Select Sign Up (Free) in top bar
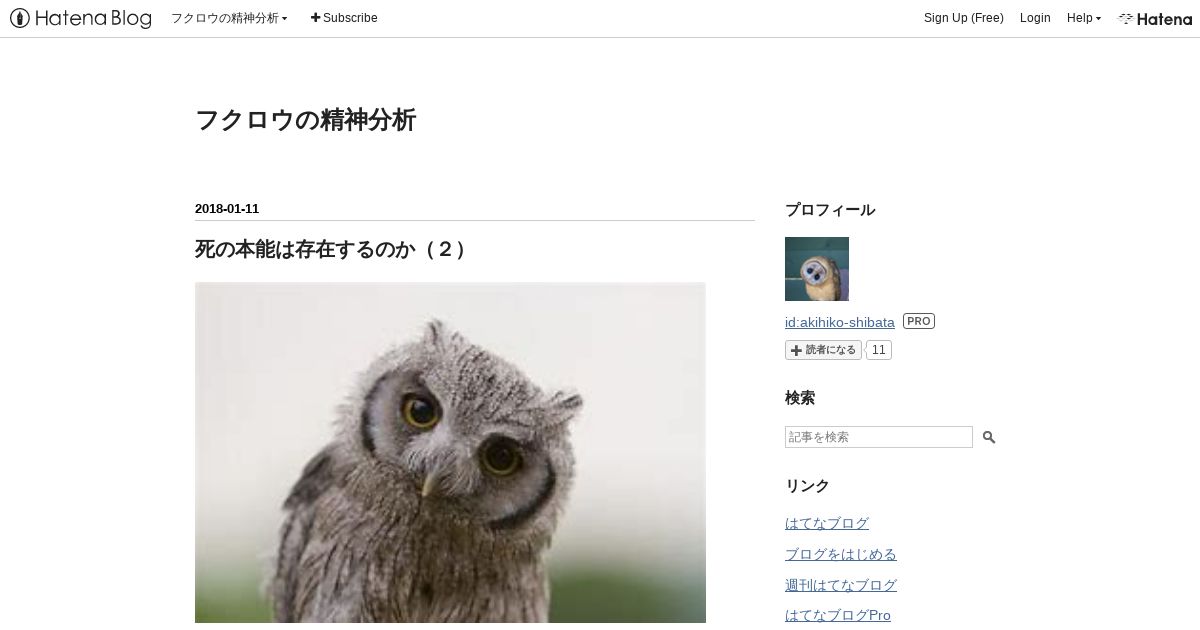Screen dimensions: 1200x630 (x=964, y=18)
